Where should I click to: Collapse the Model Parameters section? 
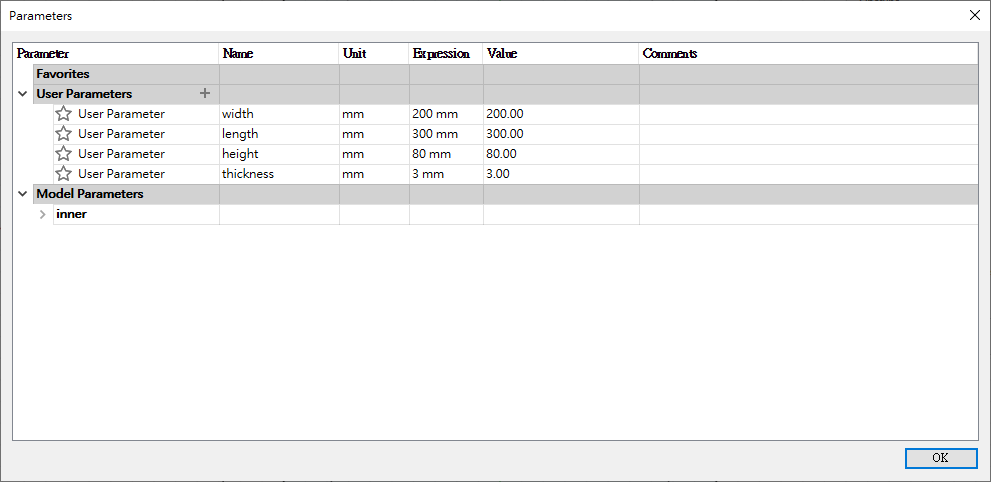point(22,194)
